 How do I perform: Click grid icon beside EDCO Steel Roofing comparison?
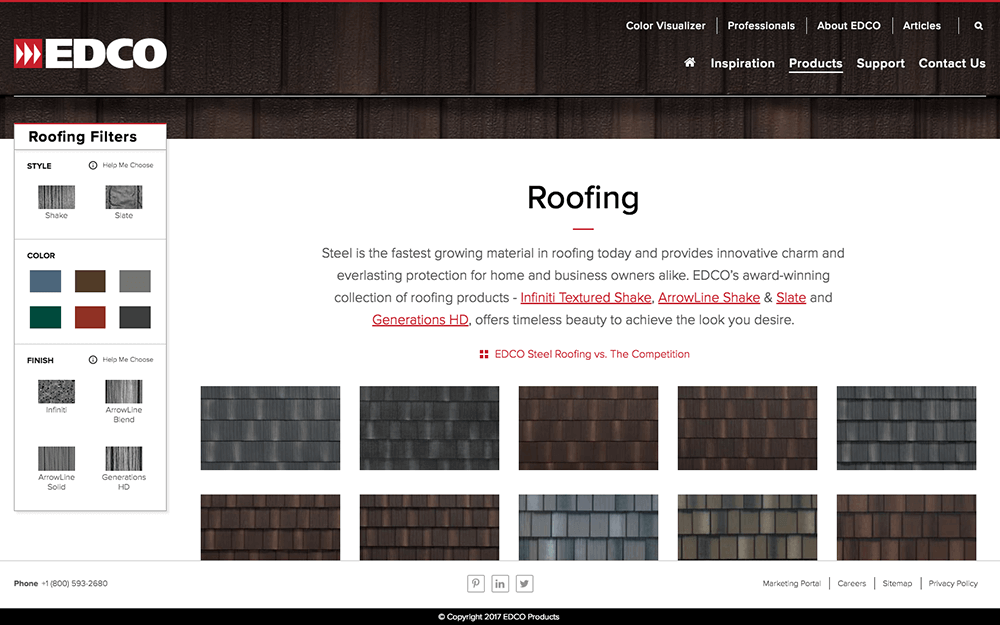pyautogui.click(x=484, y=354)
